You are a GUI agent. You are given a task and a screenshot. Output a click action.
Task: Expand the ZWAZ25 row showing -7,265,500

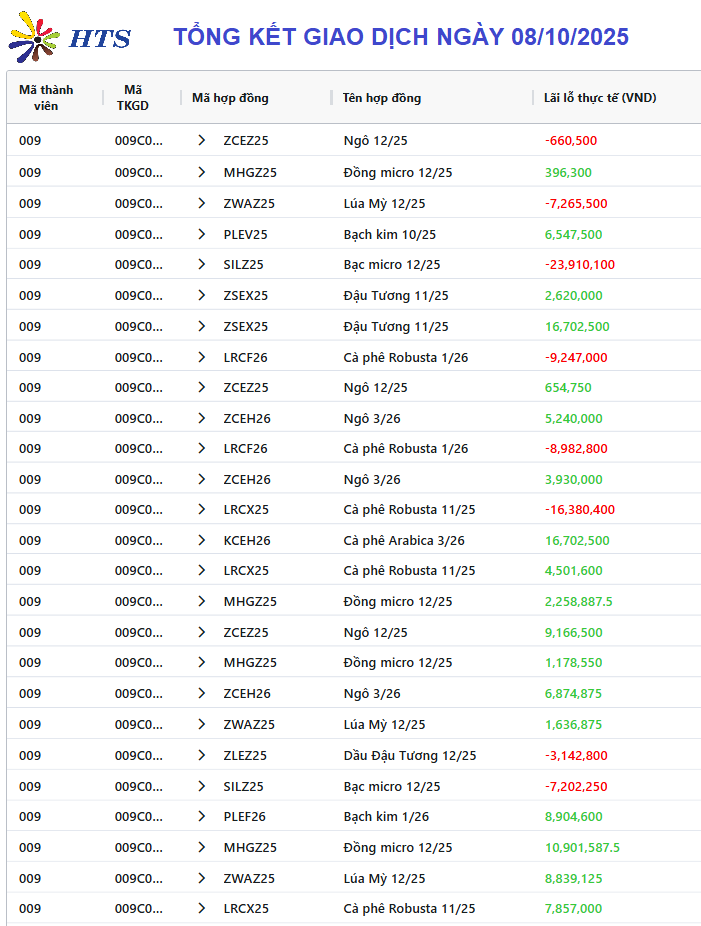tap(202, 203)
